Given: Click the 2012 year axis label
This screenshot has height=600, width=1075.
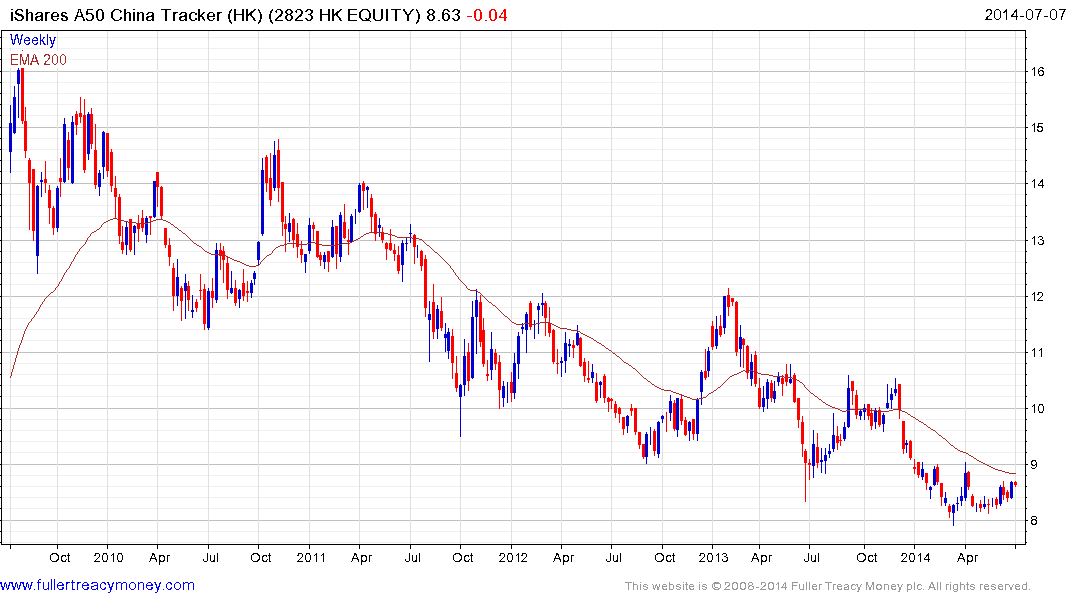Looking at the screenshot, I should pos(513,557).
